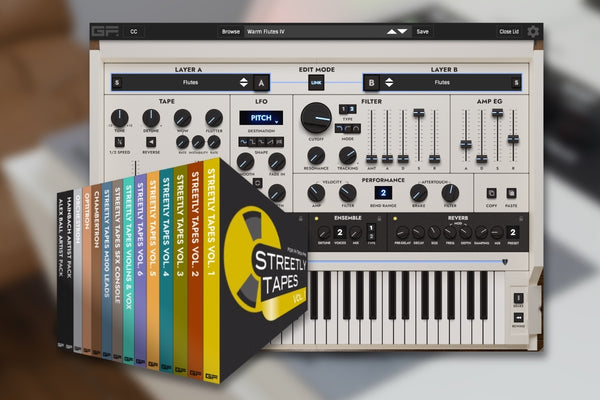Click the Layer B solo S button
This screenshot has width=600, height=400.
(x=517, y=82)
